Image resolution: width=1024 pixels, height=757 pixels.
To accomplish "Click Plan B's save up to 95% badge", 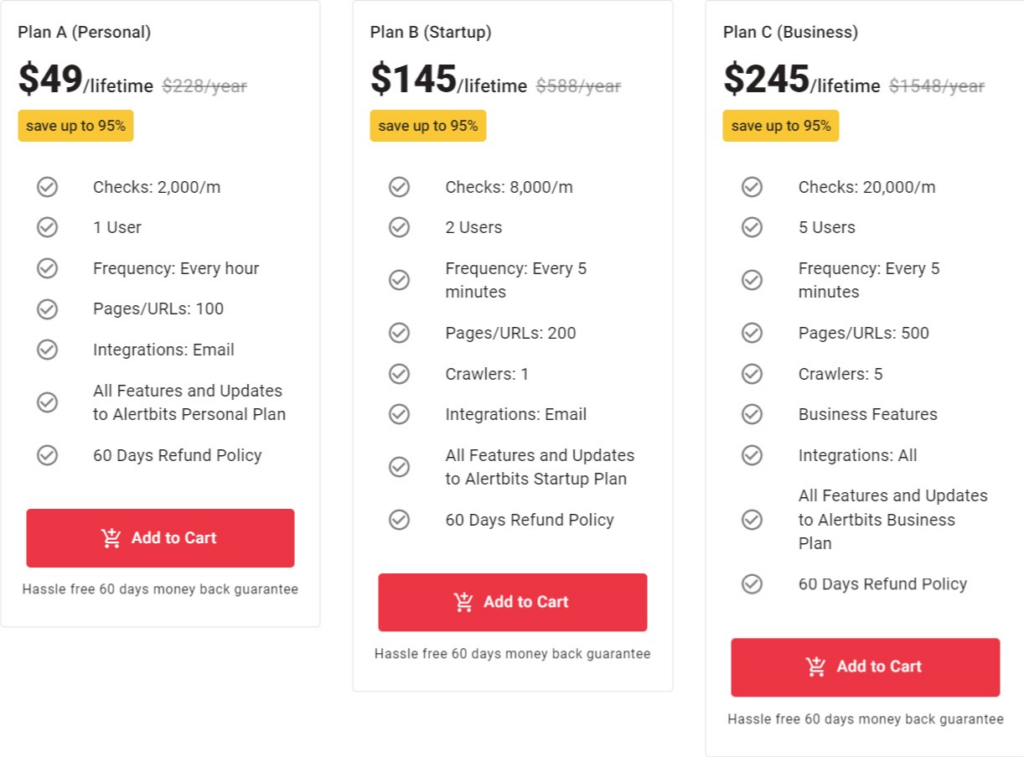I will click(428, 126).
